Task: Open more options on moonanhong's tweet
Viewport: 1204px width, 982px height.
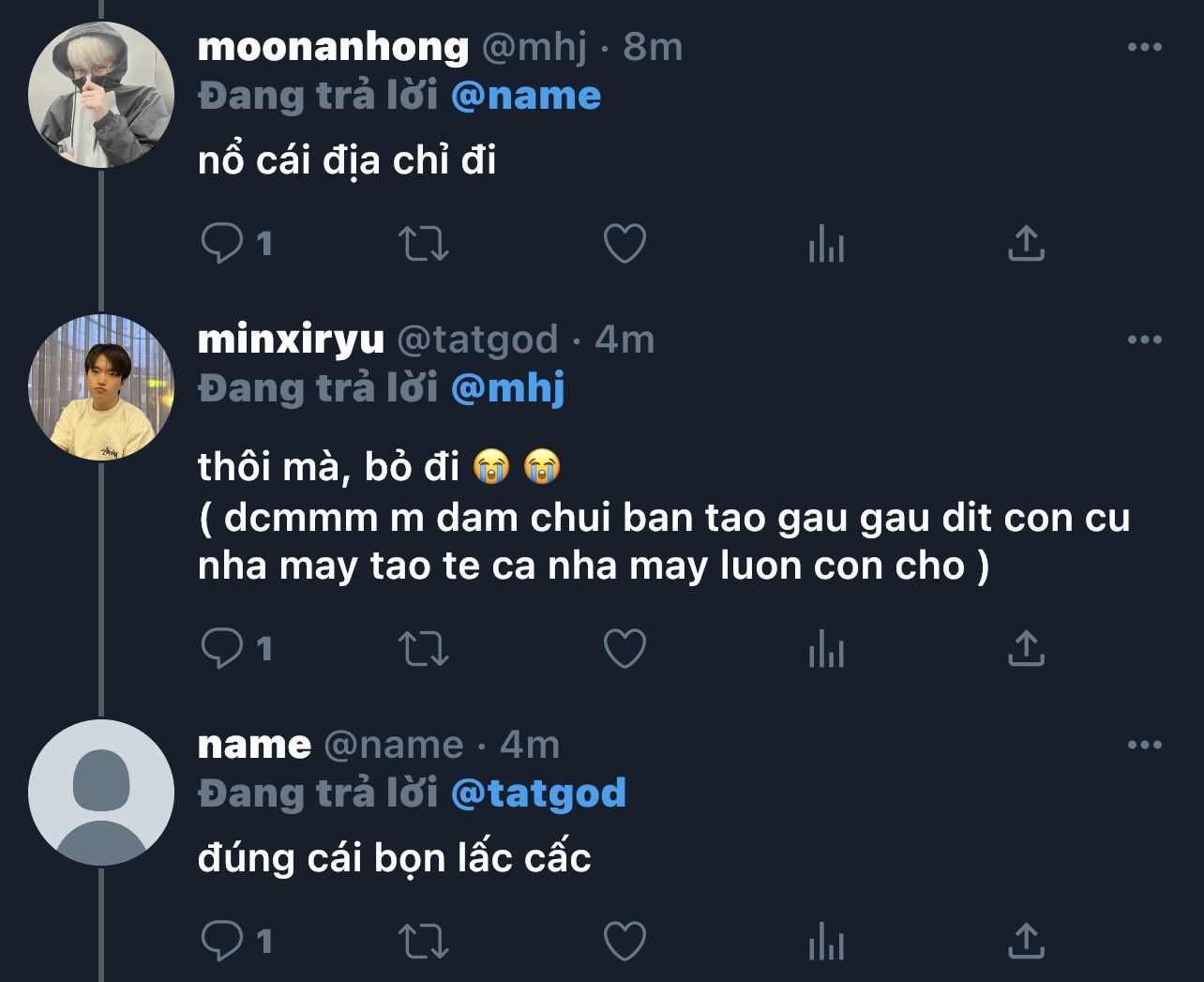Action: pyautogui.click(x=1144, y=47)
